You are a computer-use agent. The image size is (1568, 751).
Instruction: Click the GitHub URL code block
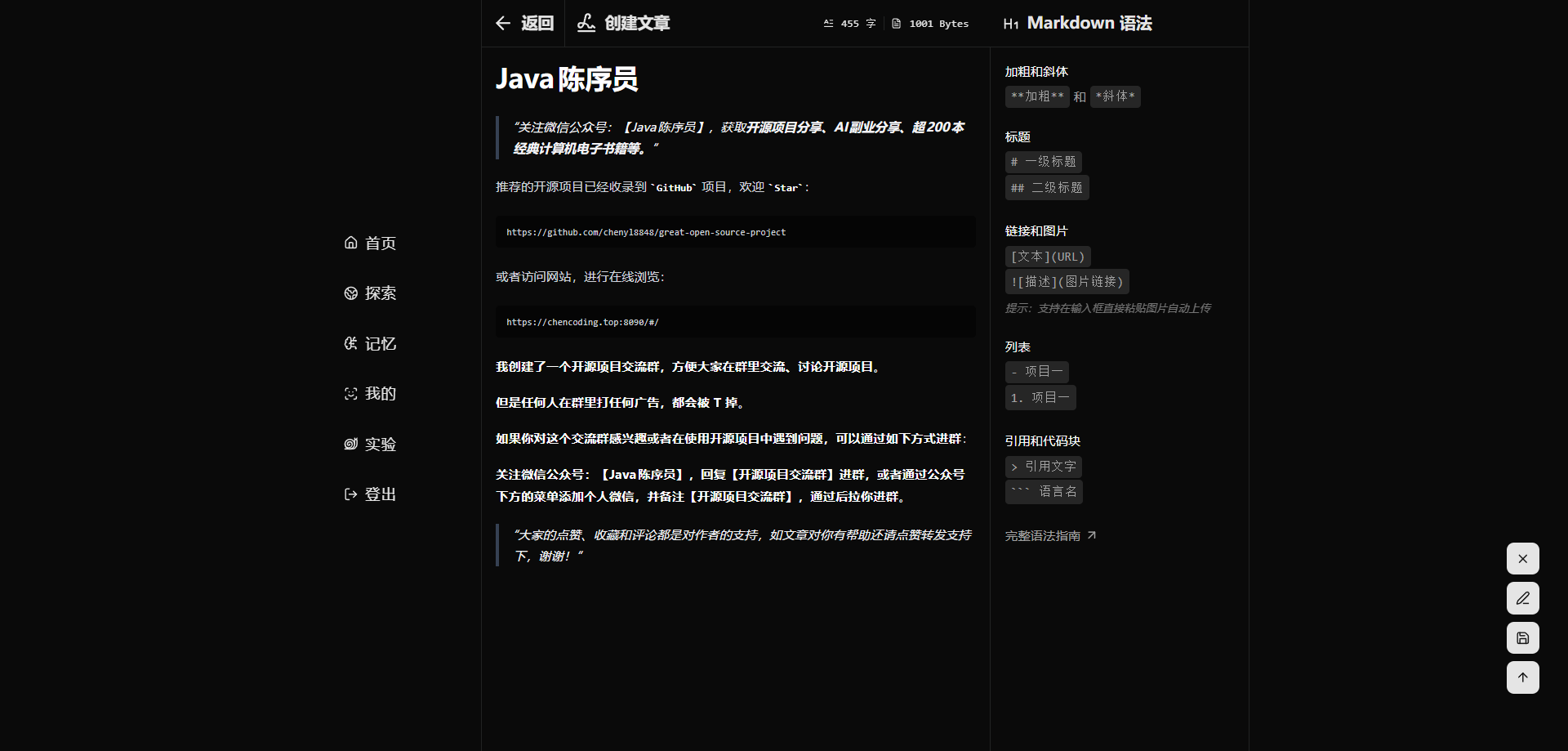click(735, 232)
